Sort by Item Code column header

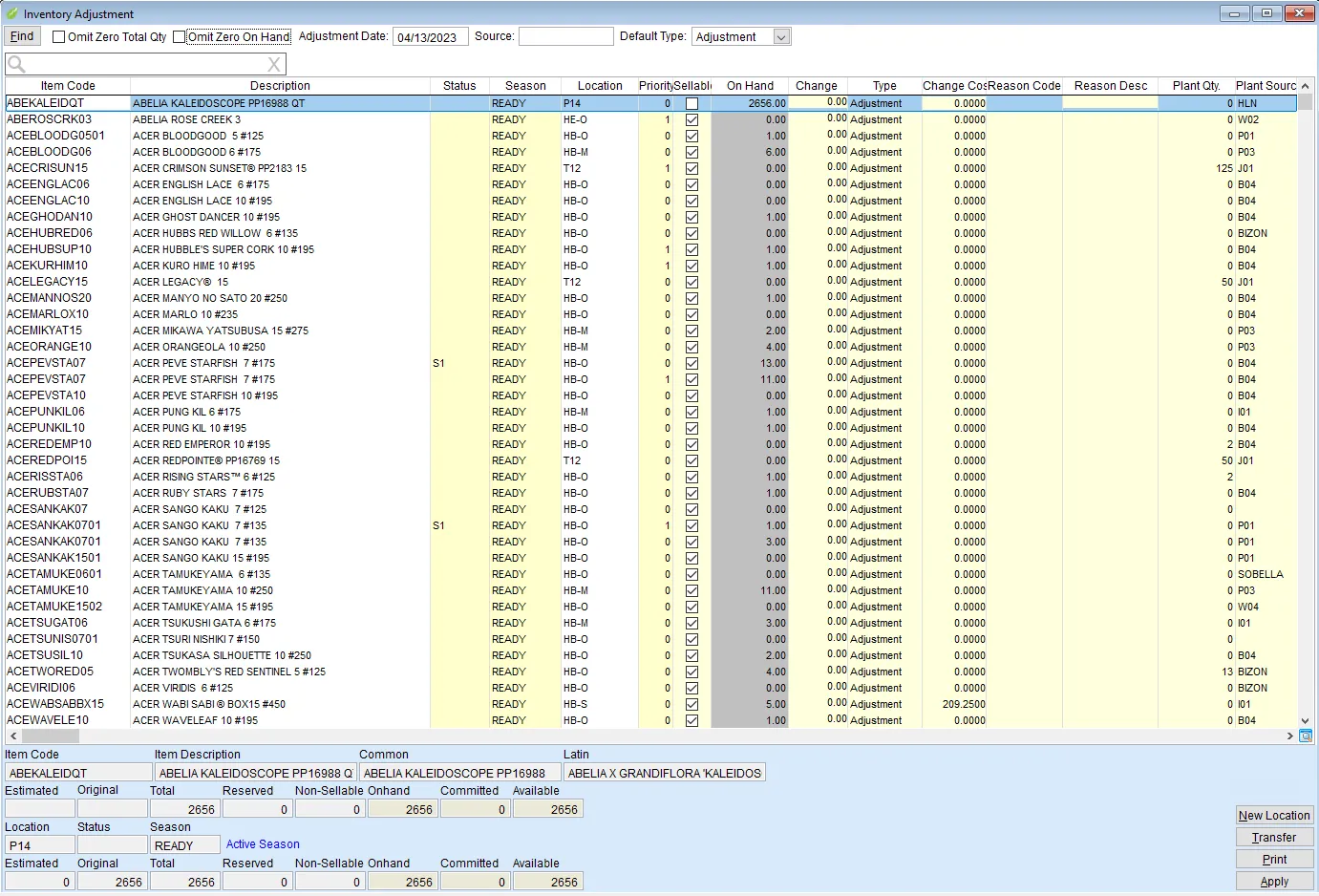click(x=68, y=86)
